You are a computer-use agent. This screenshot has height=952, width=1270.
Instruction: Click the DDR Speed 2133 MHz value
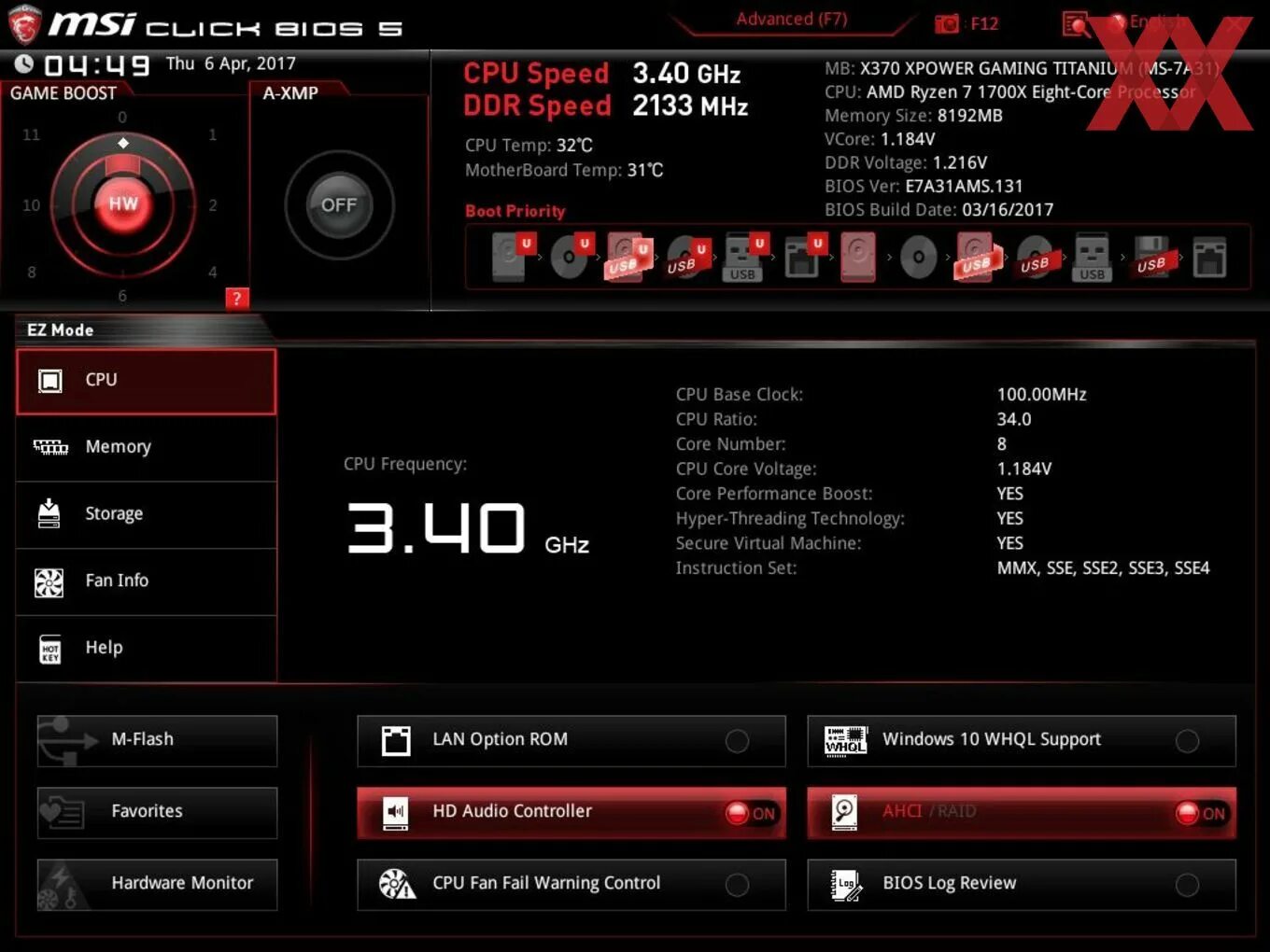(690, 106)
